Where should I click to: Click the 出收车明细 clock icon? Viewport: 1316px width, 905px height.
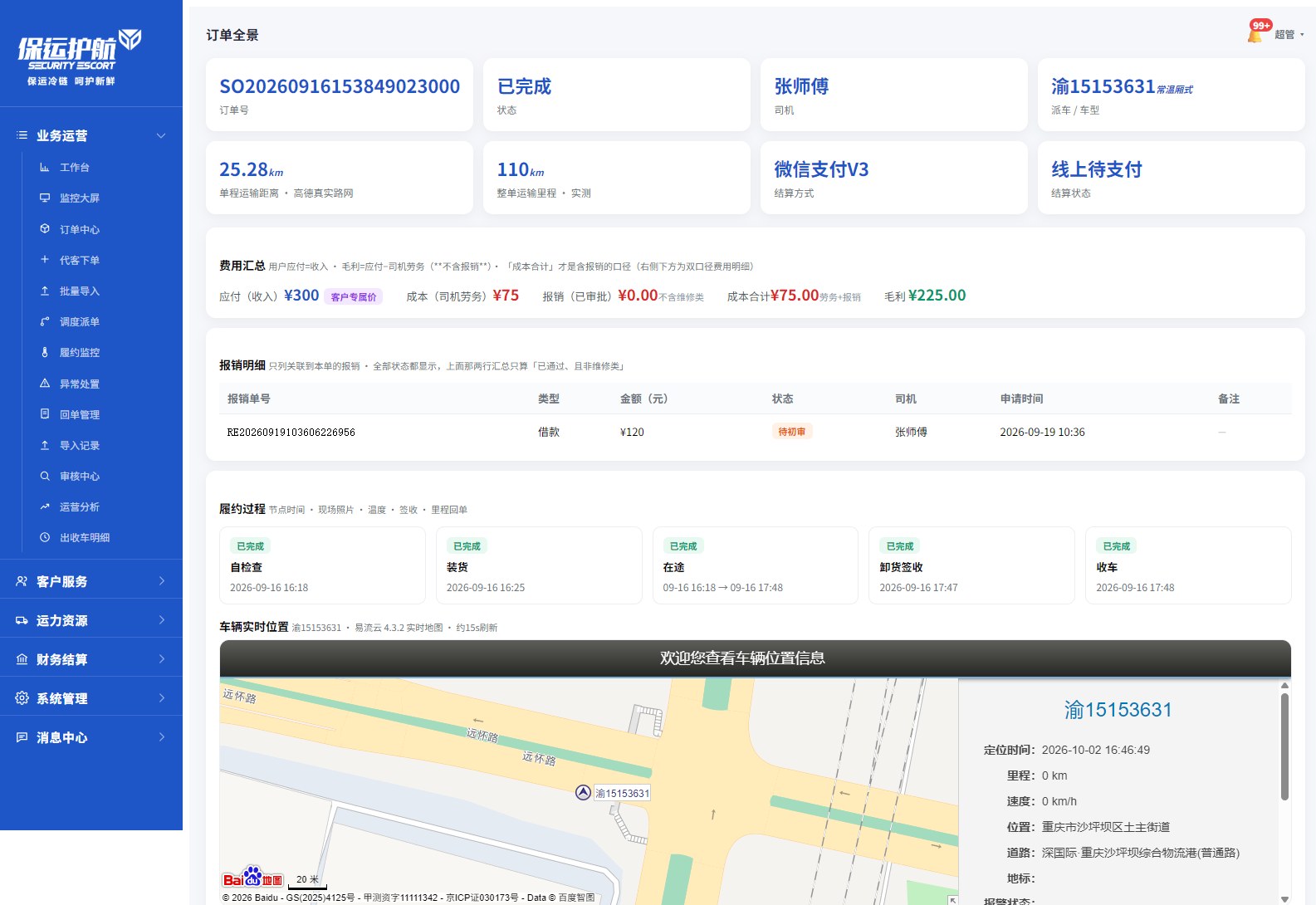(45, 538)
